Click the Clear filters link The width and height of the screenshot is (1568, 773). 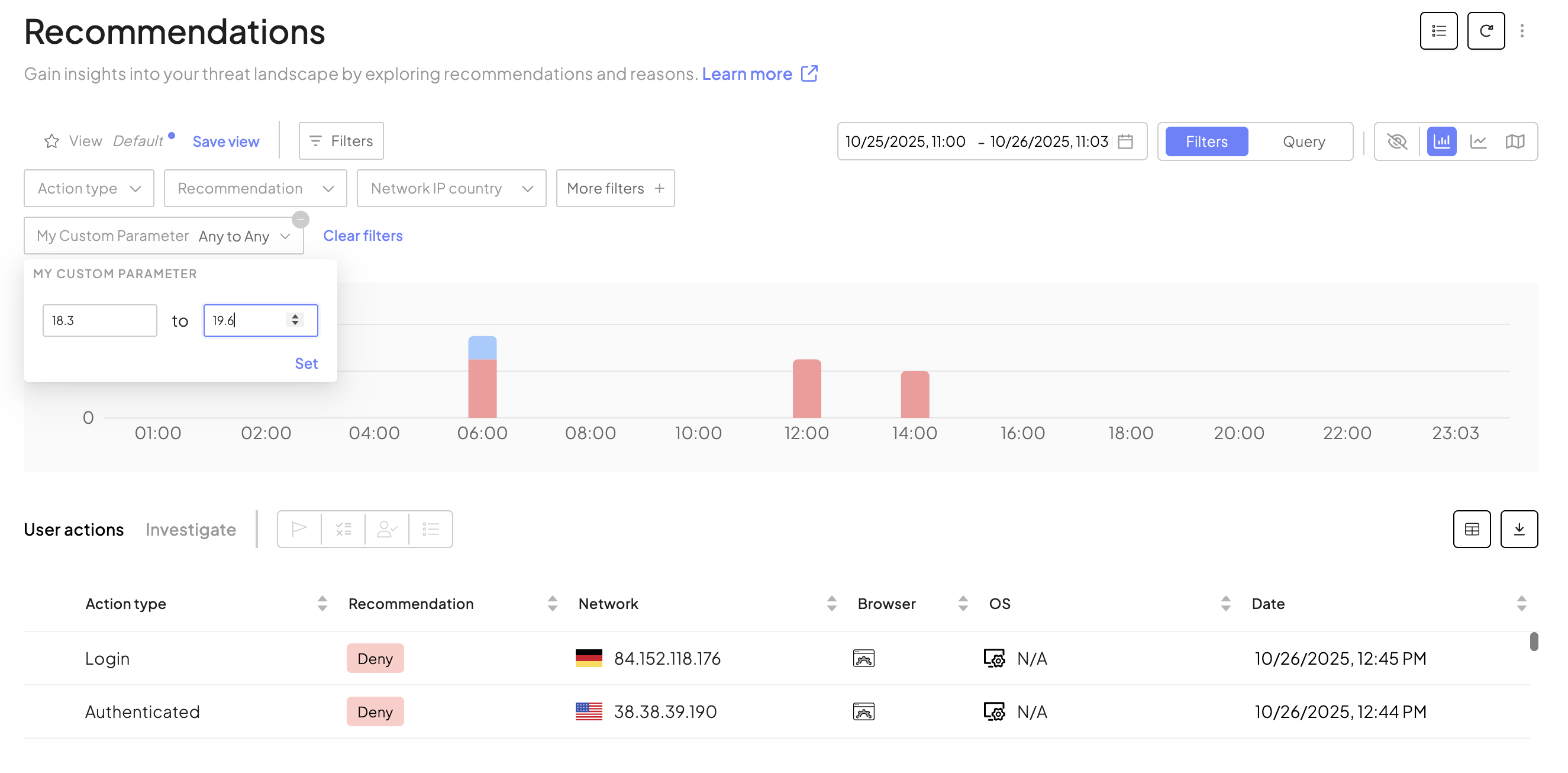point(363,236)
